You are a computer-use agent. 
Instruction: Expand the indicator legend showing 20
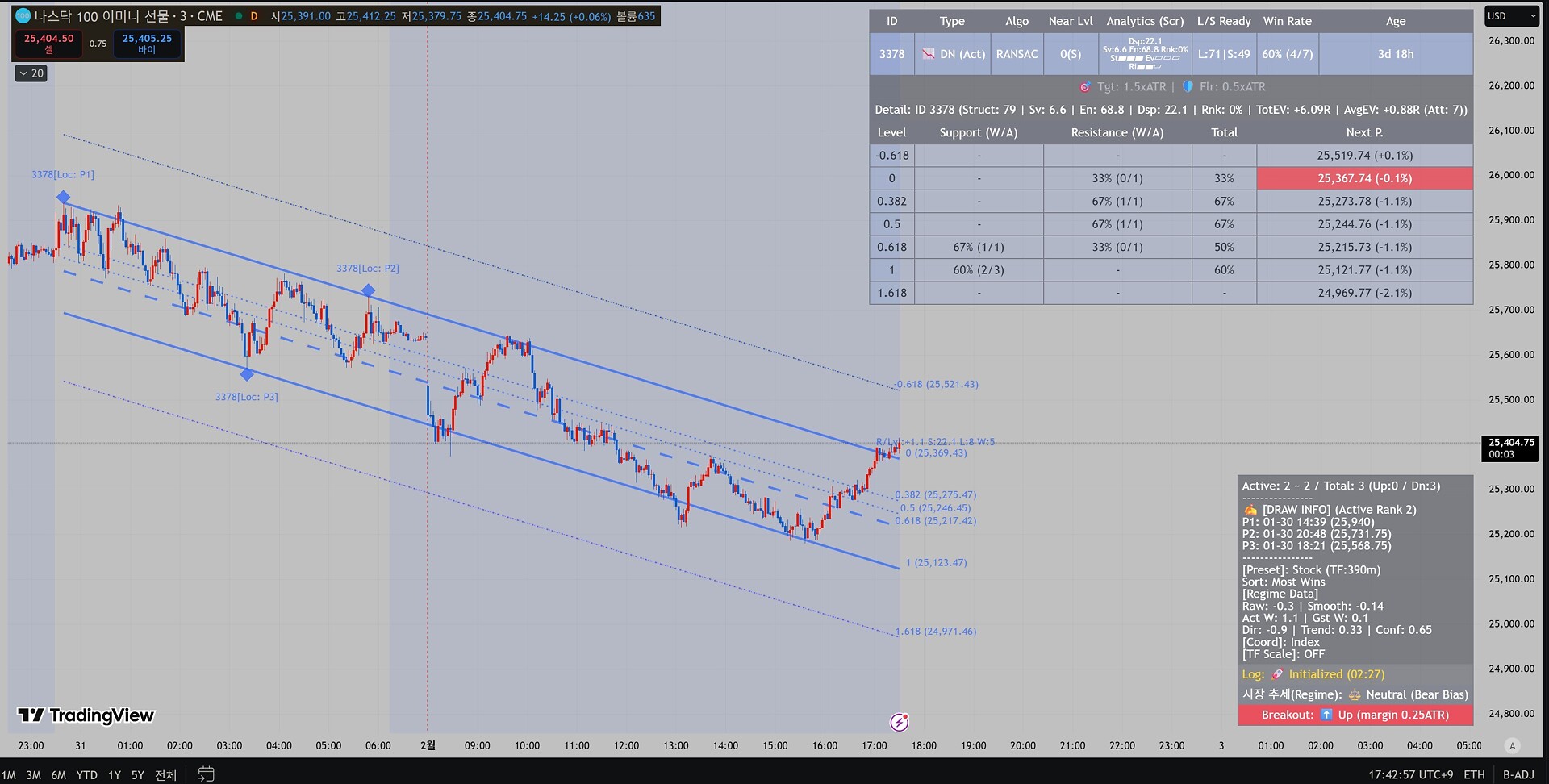coord(31,73)
